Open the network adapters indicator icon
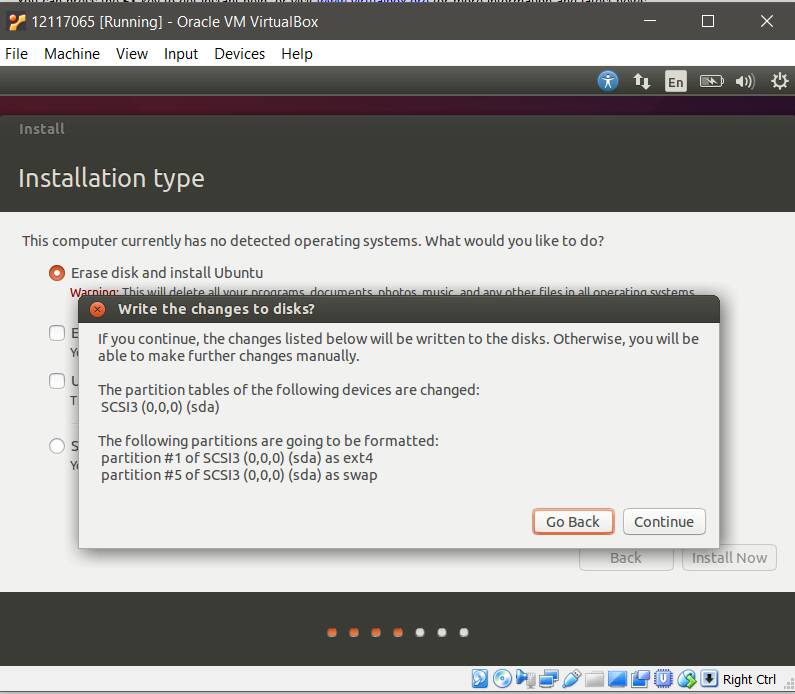This screenshot has height=694, width=795. click(548, 679)
